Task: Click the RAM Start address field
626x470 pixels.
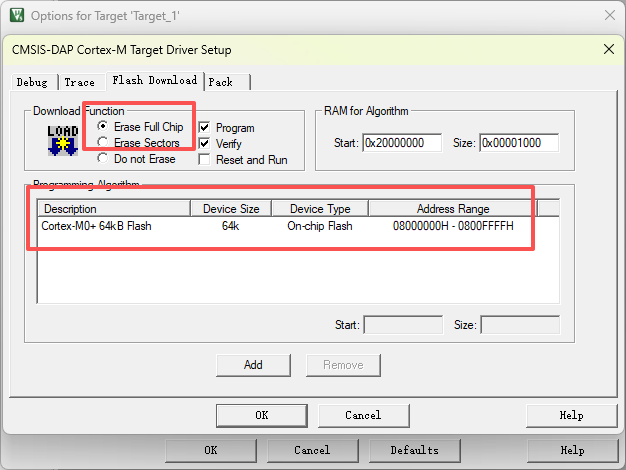Action: click(401, 143)
